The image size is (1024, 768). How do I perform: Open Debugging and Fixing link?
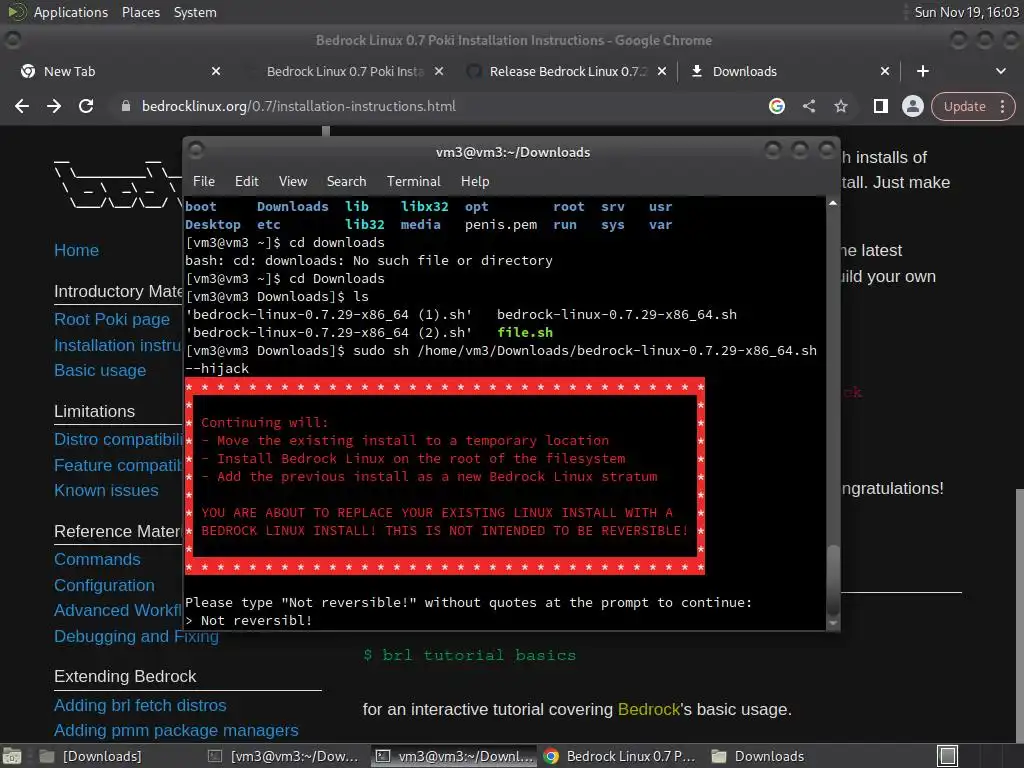pyautogui.click(x=136, y=636)
